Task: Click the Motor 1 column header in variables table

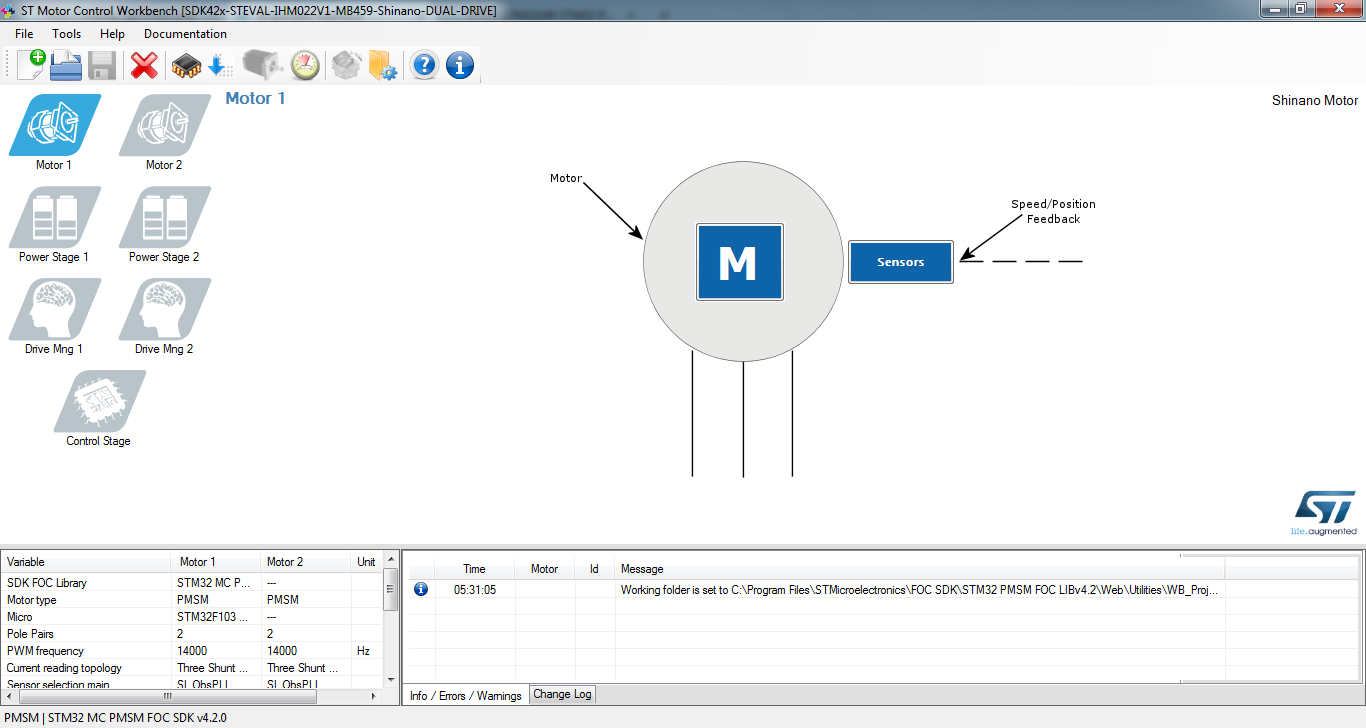Action: [217, 562]
